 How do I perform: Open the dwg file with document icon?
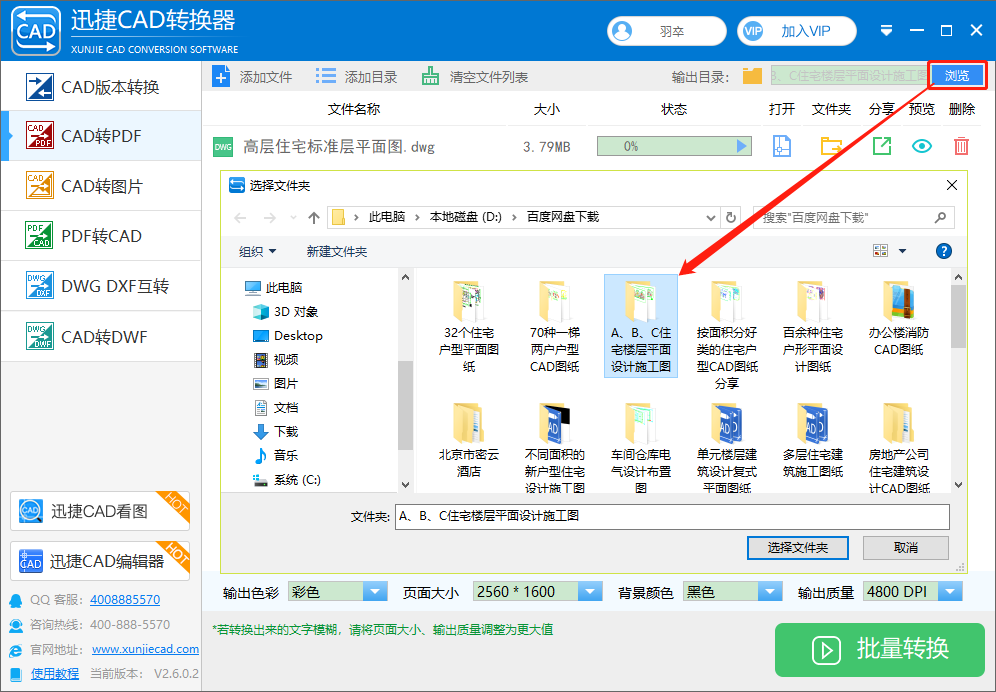pyautogui.click(x=782, y=146)
